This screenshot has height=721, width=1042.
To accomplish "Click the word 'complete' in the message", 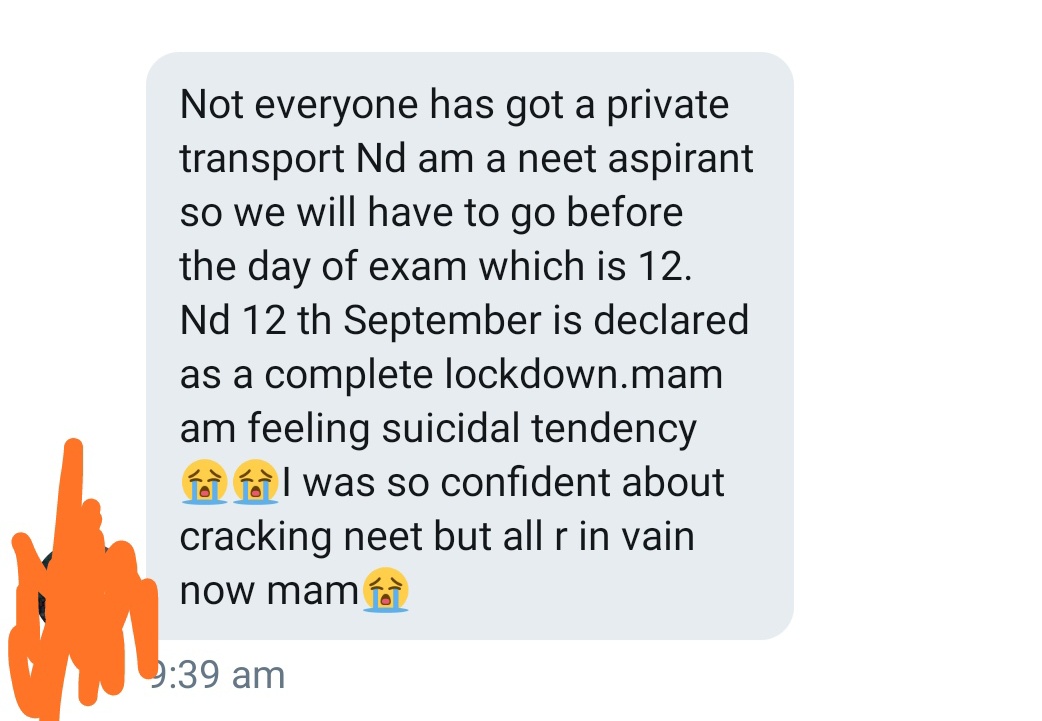I will (349, 375).
